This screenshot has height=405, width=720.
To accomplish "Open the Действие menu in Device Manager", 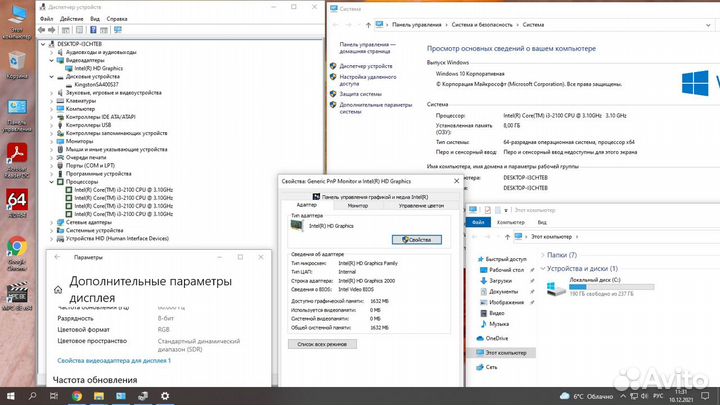I will click(72, 19).
